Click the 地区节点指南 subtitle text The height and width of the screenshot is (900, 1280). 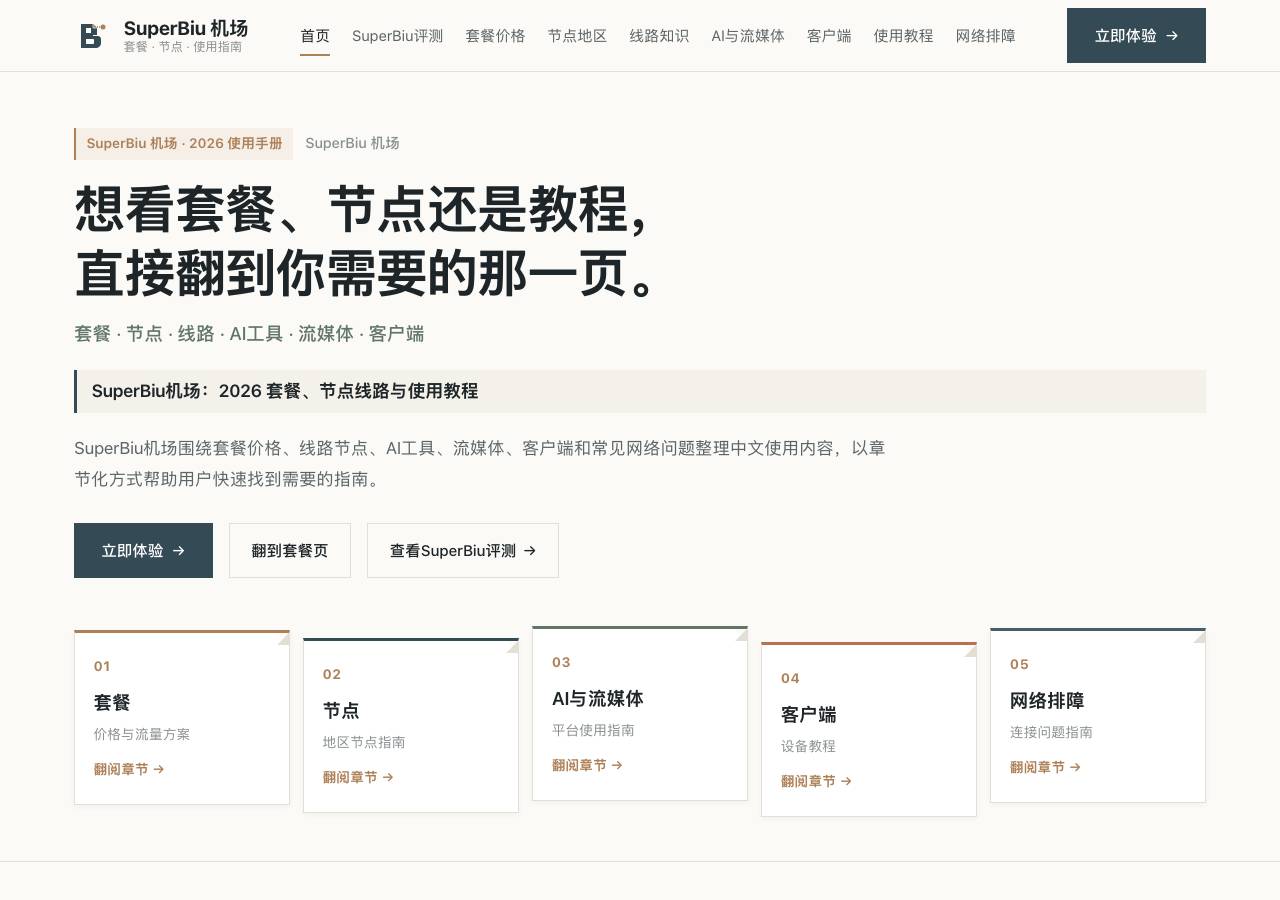[x=364, y=742]
